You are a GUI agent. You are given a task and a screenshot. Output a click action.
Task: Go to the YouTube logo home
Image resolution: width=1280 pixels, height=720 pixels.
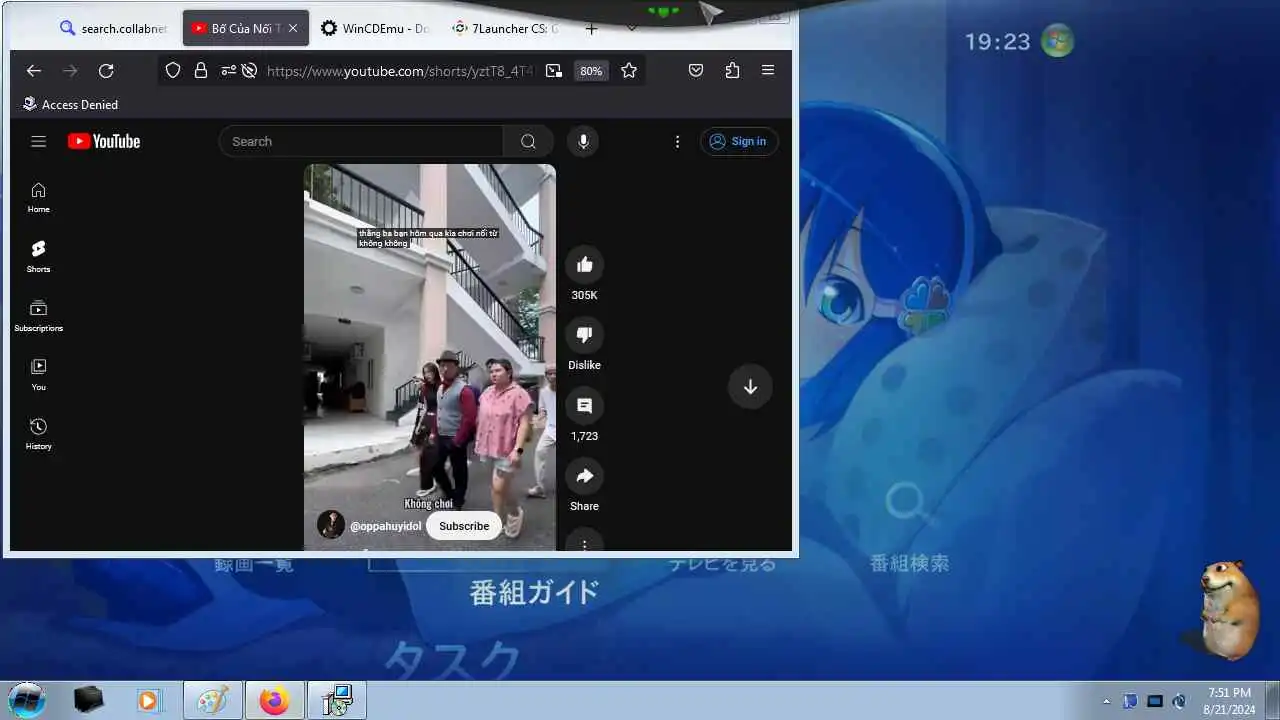(104, 141)
